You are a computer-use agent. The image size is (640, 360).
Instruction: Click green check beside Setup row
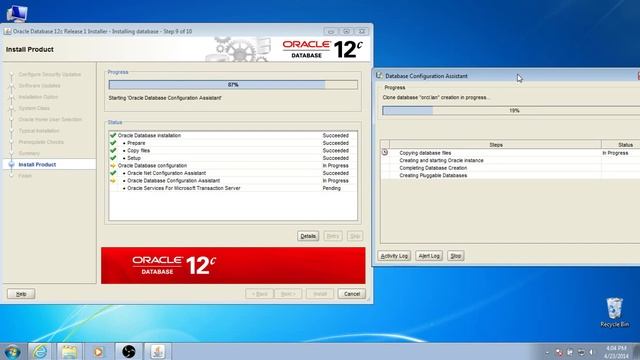[x=113, y=158]
